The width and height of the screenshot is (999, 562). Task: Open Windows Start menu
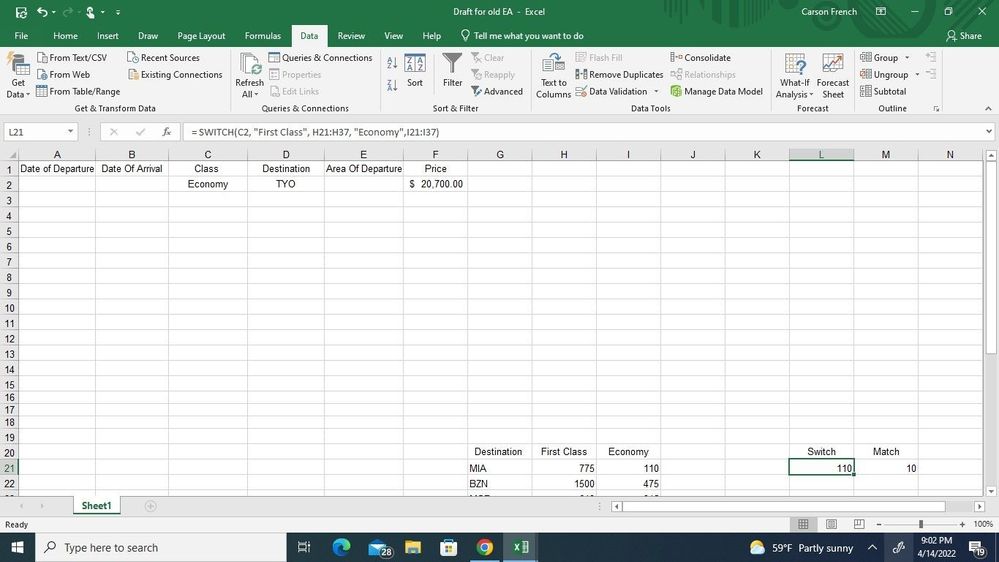point(17,547)
